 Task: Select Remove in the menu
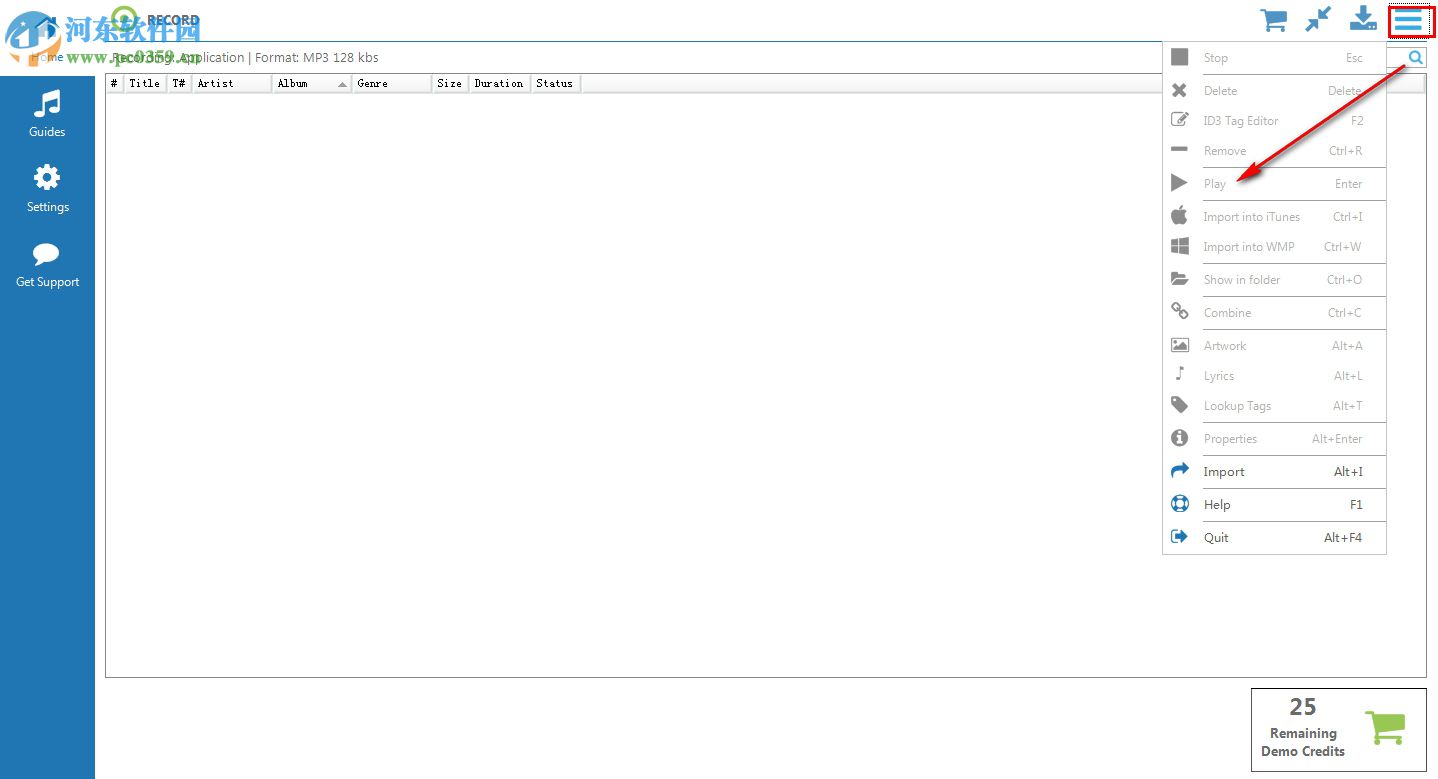1274,151
